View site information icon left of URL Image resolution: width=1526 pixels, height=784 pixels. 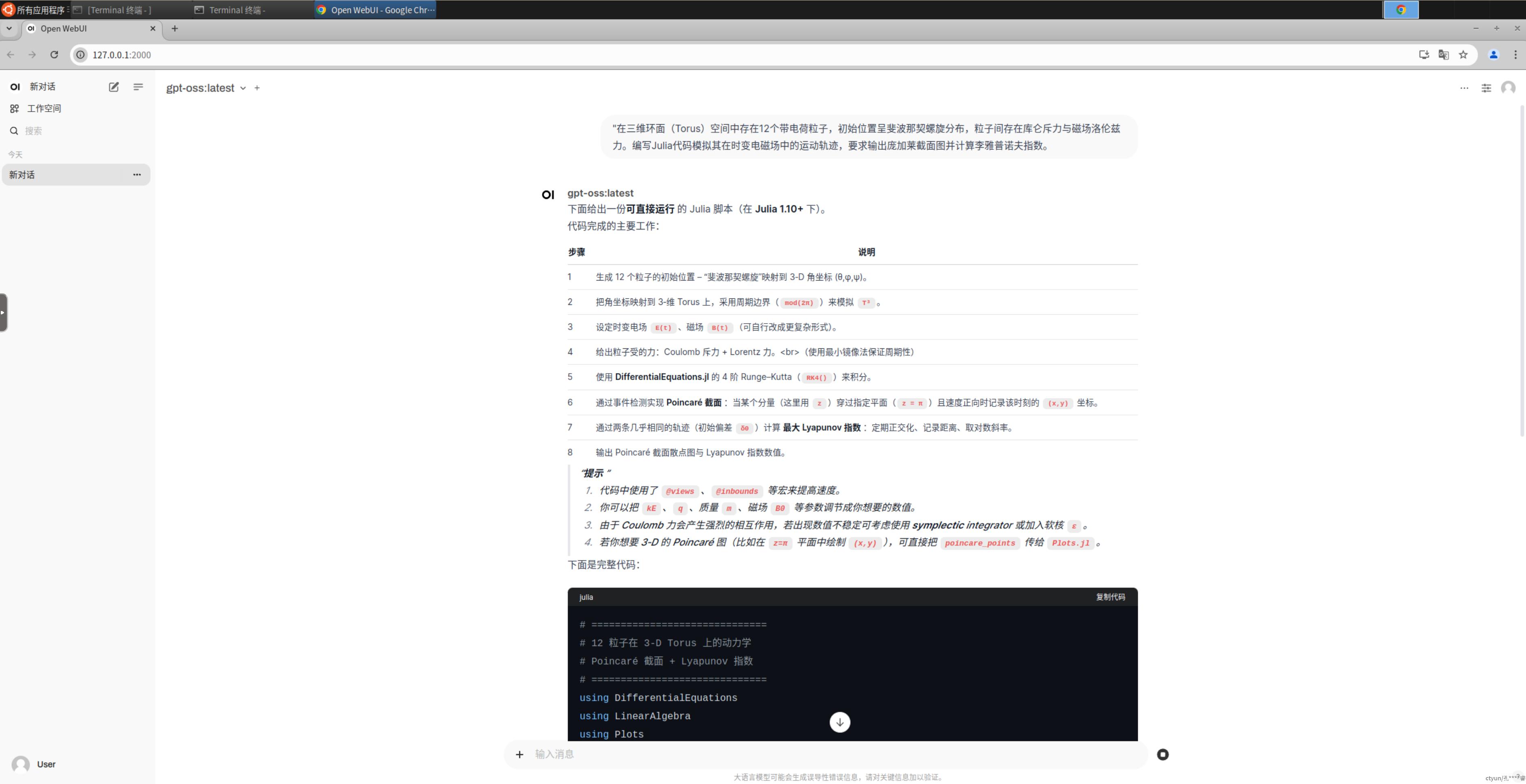click(80, 55)
